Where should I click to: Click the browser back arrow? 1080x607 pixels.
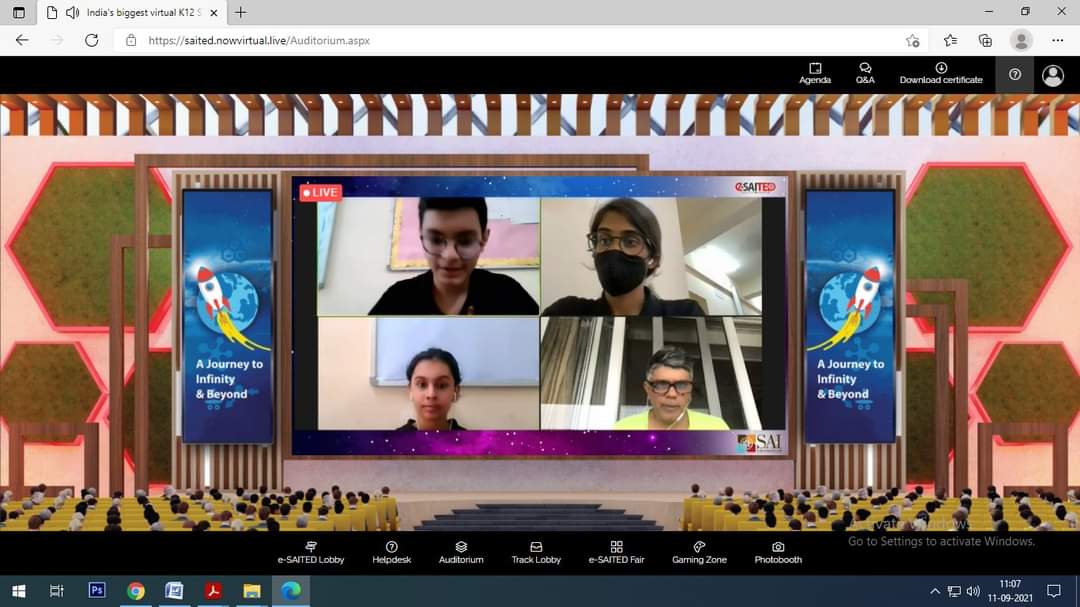22,41
